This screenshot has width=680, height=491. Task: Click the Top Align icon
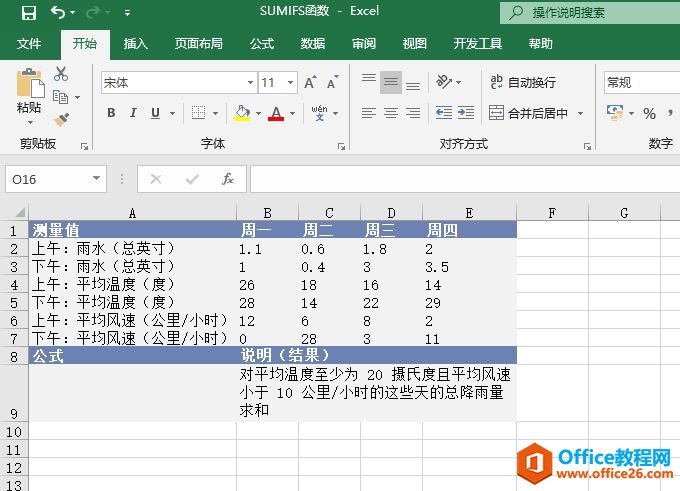(369, 81)
